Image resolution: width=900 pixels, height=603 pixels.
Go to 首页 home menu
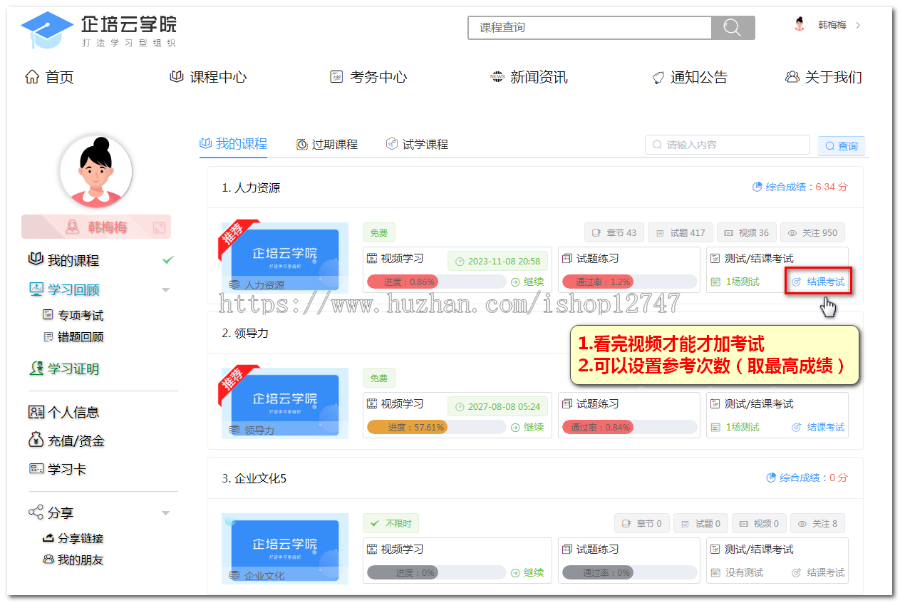(x=49, y=77)
